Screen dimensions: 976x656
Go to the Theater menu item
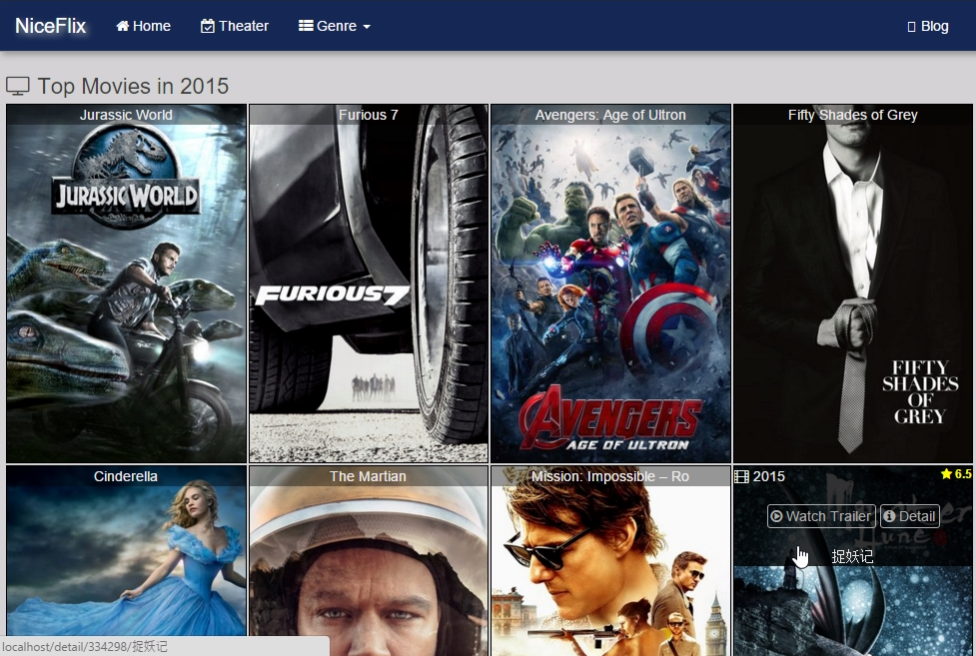point(235,26)
